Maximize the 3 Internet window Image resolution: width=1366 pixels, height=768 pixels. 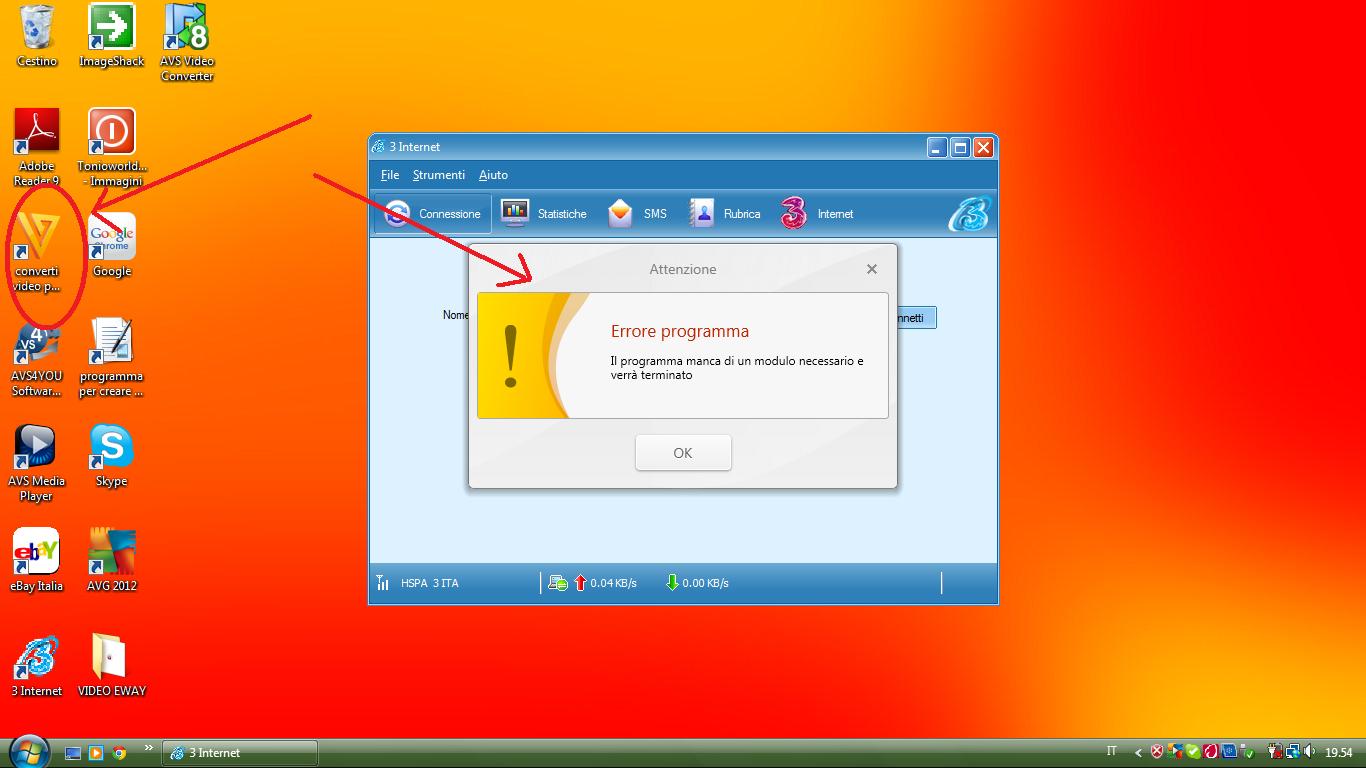(960, 148)
